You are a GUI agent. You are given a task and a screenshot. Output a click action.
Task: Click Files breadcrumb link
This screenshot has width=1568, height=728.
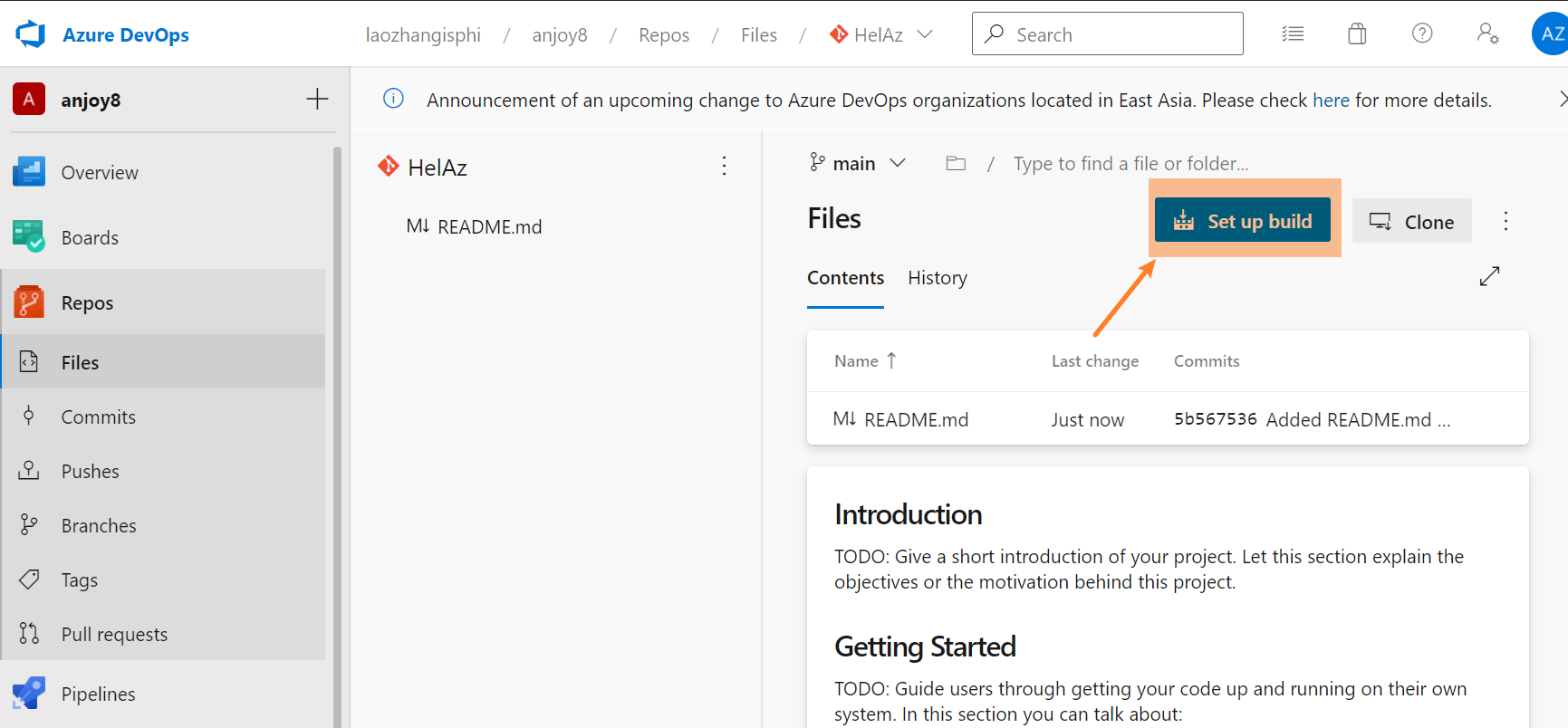pyautogui.click(x=758, y=34)
